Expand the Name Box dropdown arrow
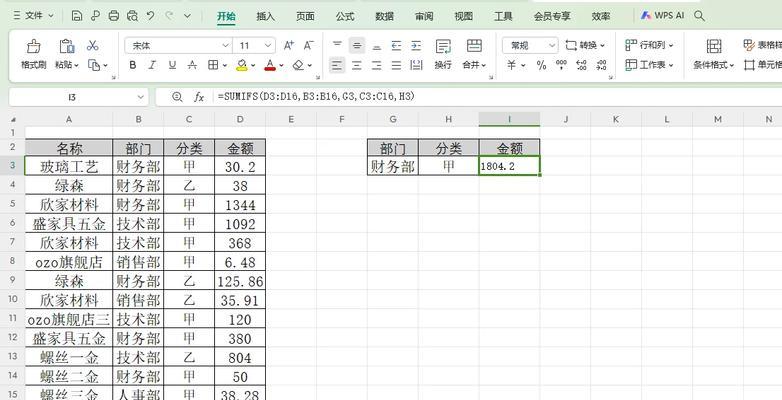Screen dimensions: 782x400 (x=141, y=97)
